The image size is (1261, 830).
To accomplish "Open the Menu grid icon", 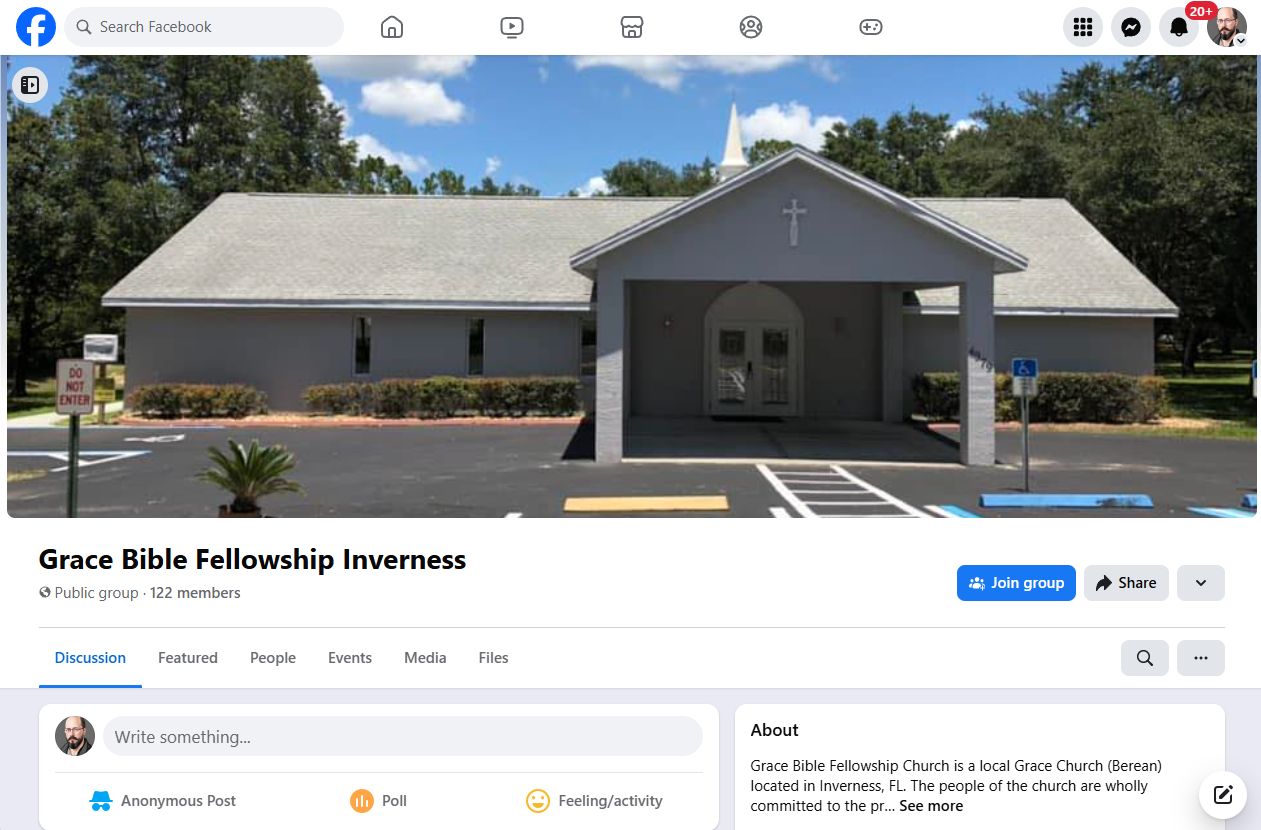I will click(1083, 27).
